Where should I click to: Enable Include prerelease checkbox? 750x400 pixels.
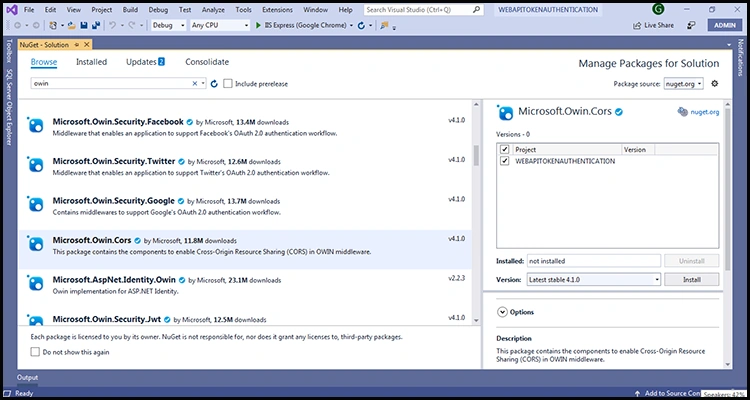(228, 84)
